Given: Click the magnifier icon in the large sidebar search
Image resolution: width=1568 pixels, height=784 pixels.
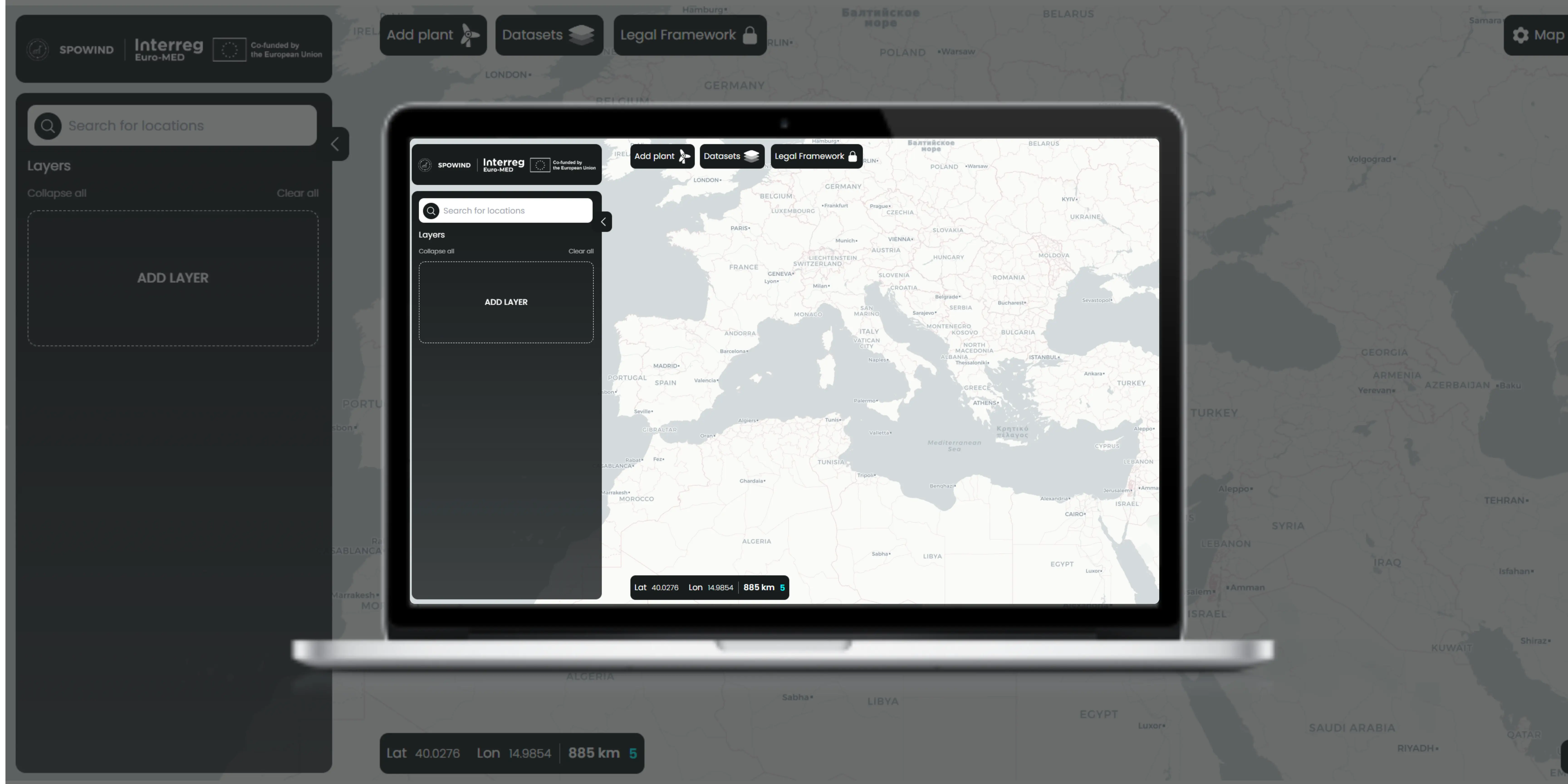Looking at the screenshot, I should (48, 126).
